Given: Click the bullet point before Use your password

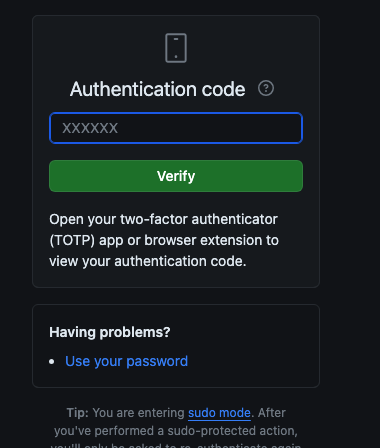Looking at the screenshot, I should 52,362.
